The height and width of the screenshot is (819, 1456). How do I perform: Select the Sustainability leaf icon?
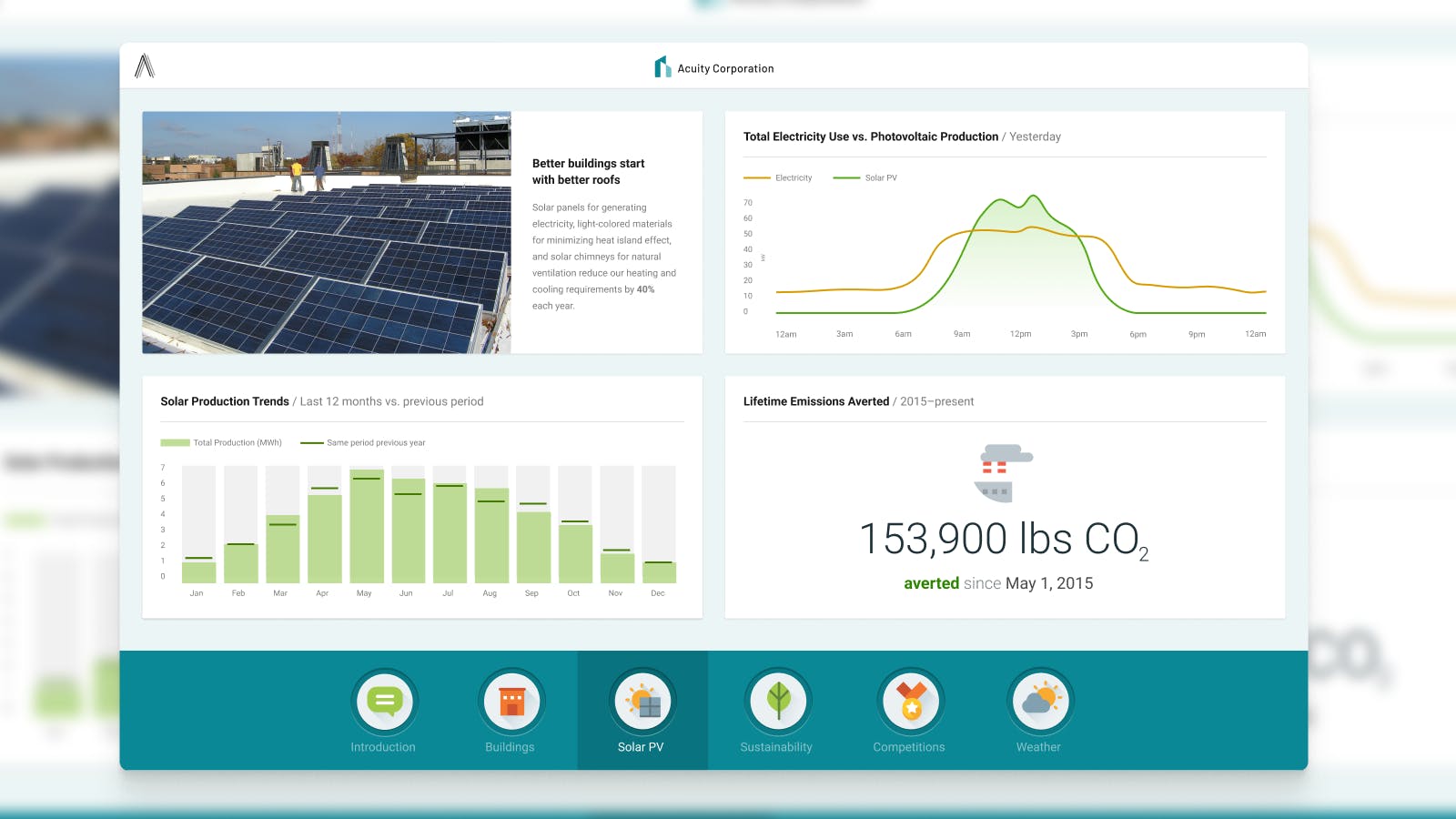777,701
